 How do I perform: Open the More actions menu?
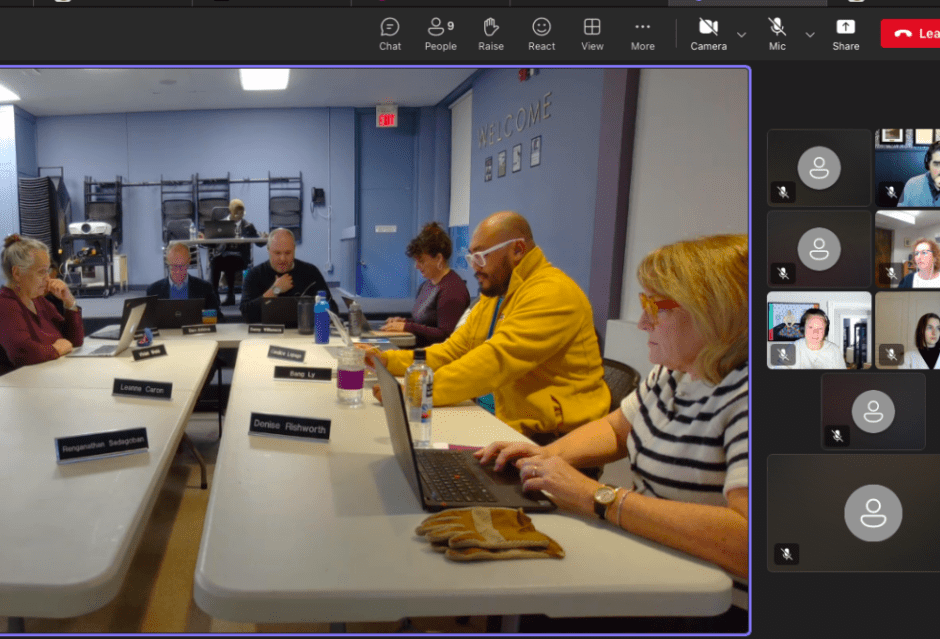(x=642, y=33)
